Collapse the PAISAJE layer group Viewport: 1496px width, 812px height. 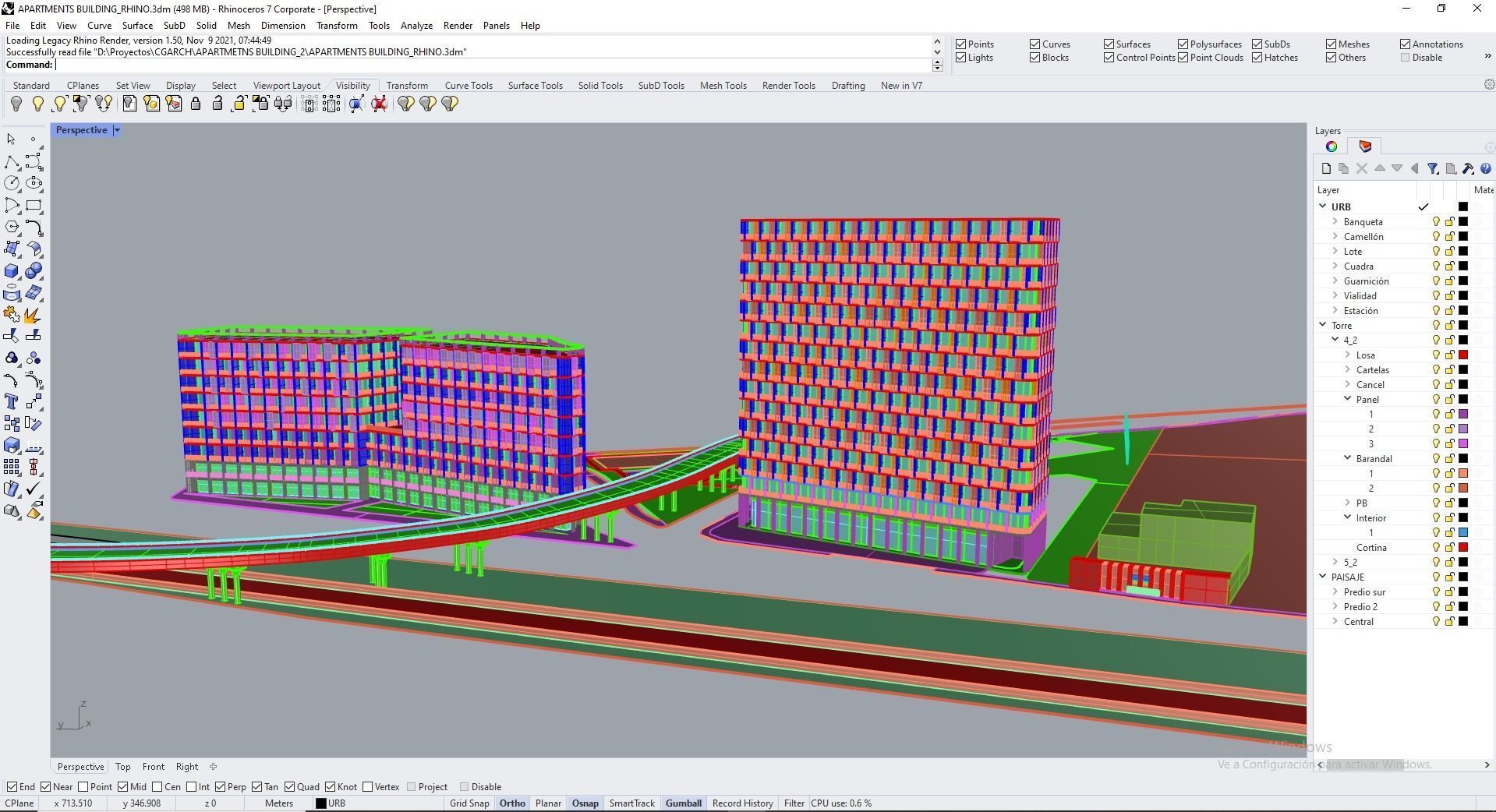[x=1323, y=577]
